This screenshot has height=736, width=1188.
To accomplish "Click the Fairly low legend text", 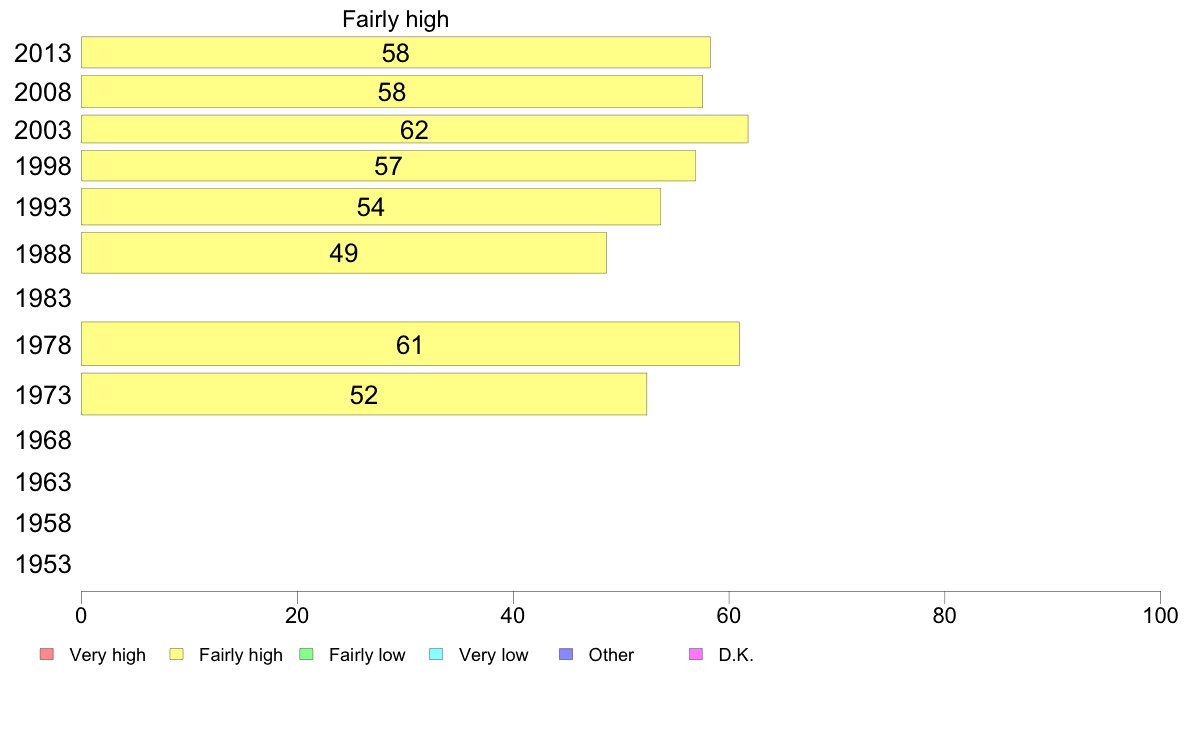I will coord(367,655).
